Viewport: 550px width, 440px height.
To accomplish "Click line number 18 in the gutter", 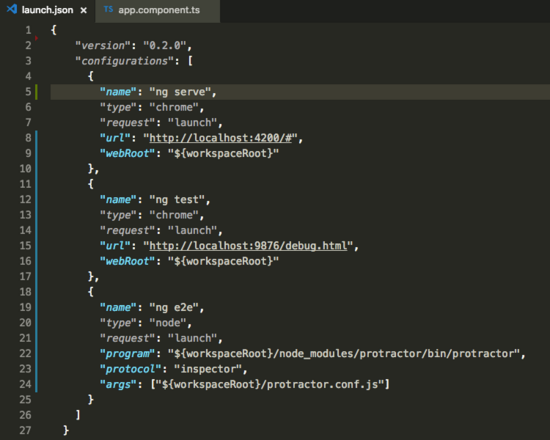I will (x=25, y=292).
